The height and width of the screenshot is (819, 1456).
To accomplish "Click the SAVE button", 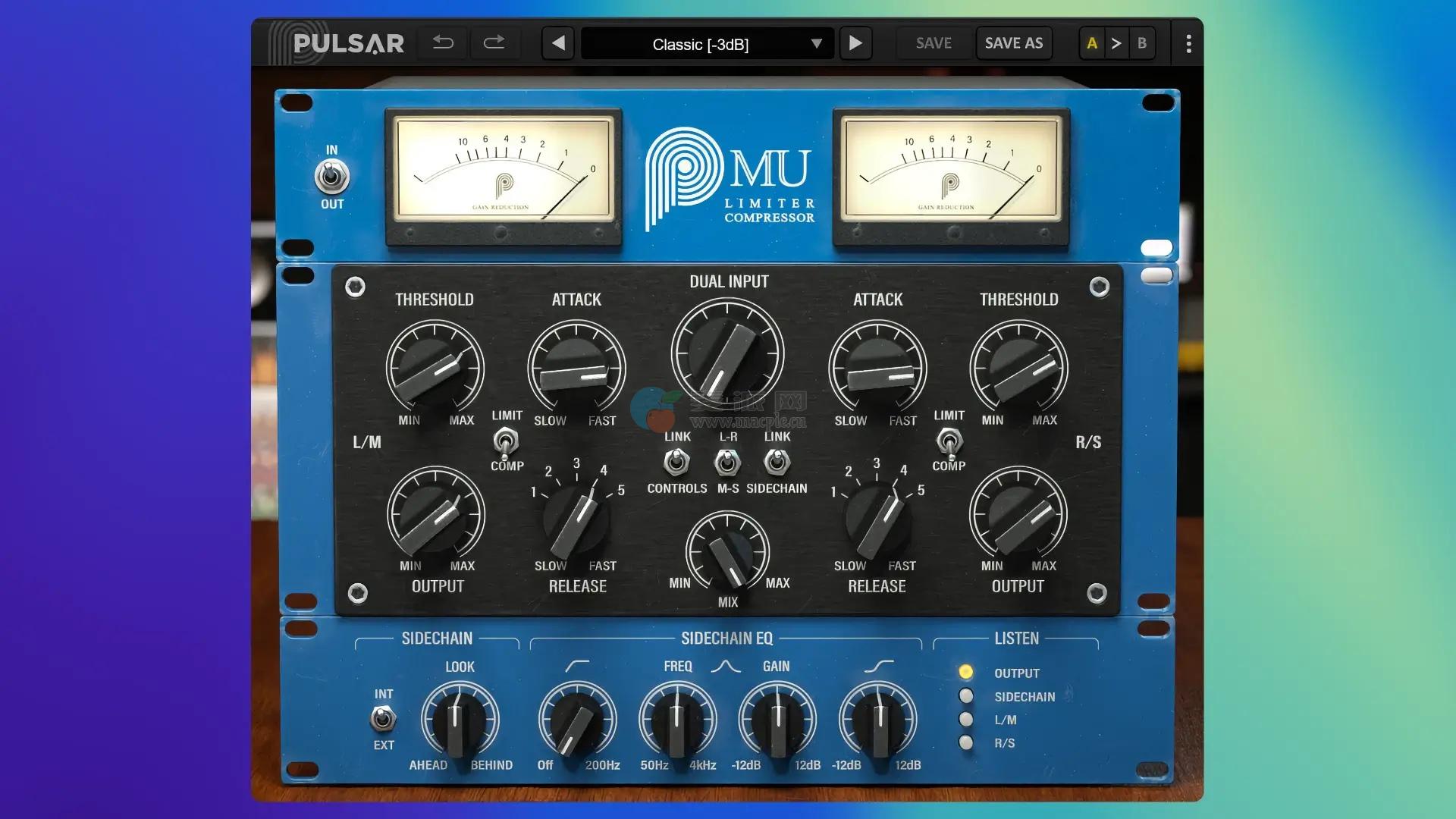I will [x=934, y=43].
